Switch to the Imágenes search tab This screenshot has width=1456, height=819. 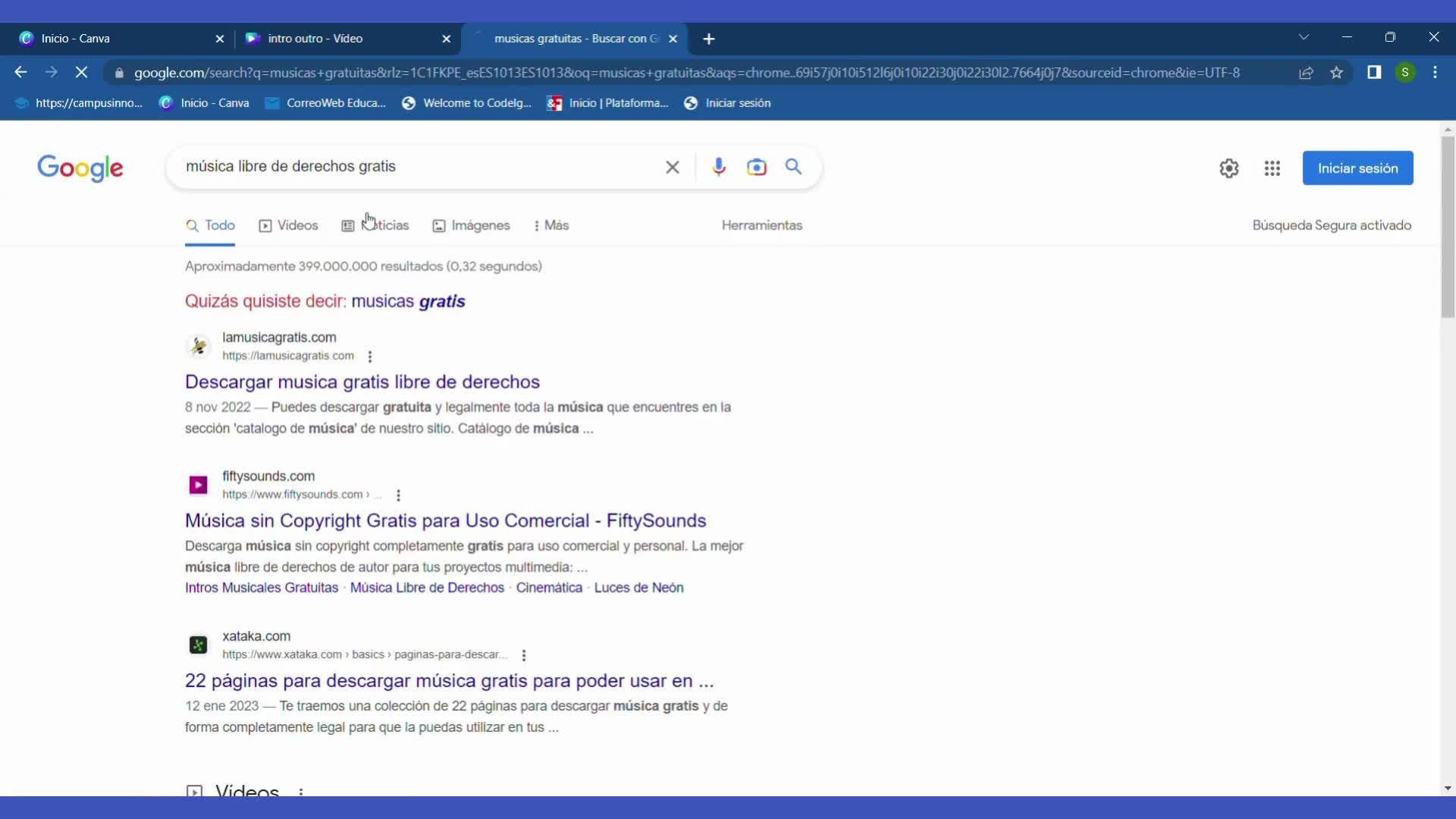point(471,225)
